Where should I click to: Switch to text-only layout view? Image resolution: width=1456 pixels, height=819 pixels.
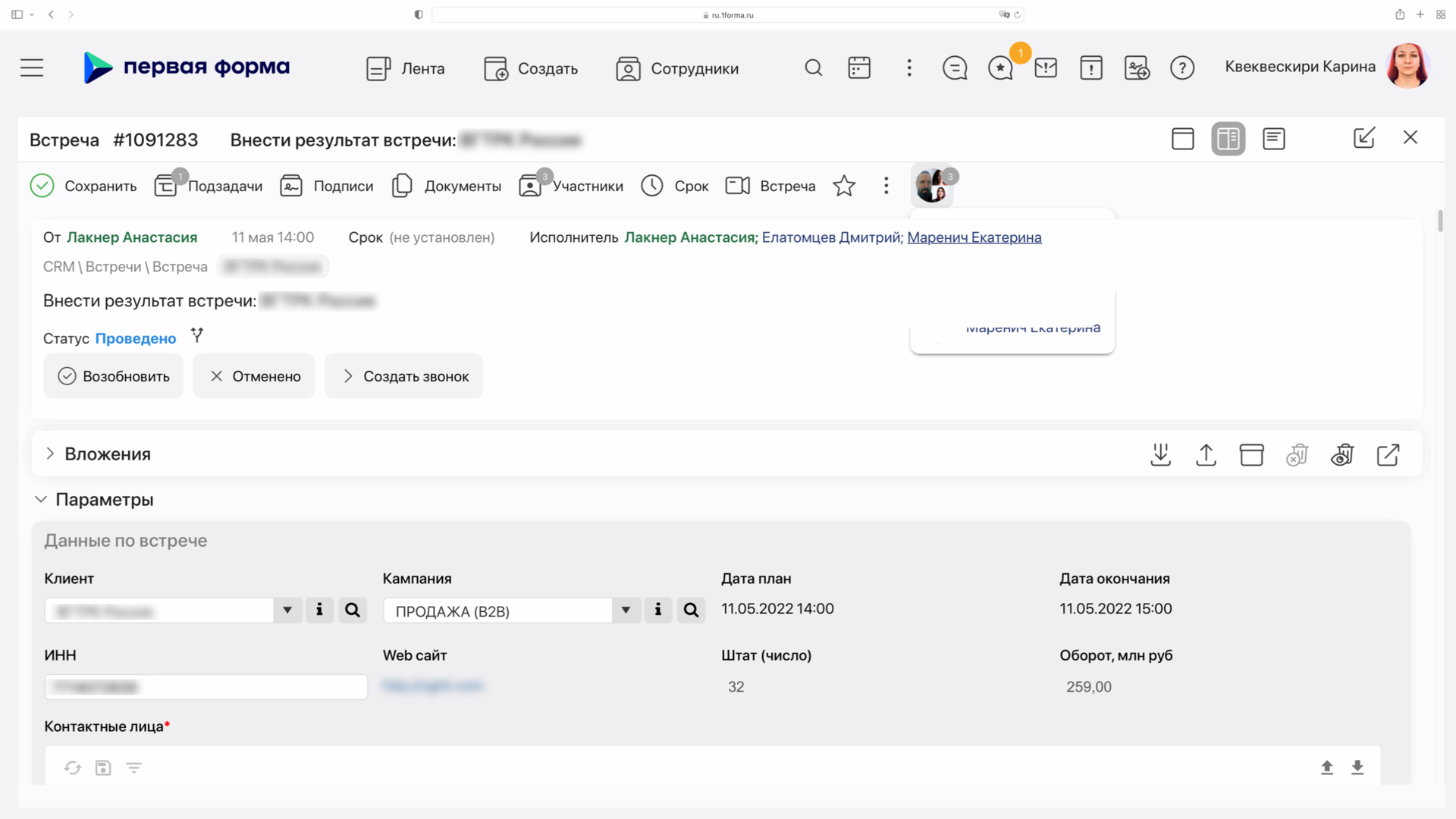1273,139
